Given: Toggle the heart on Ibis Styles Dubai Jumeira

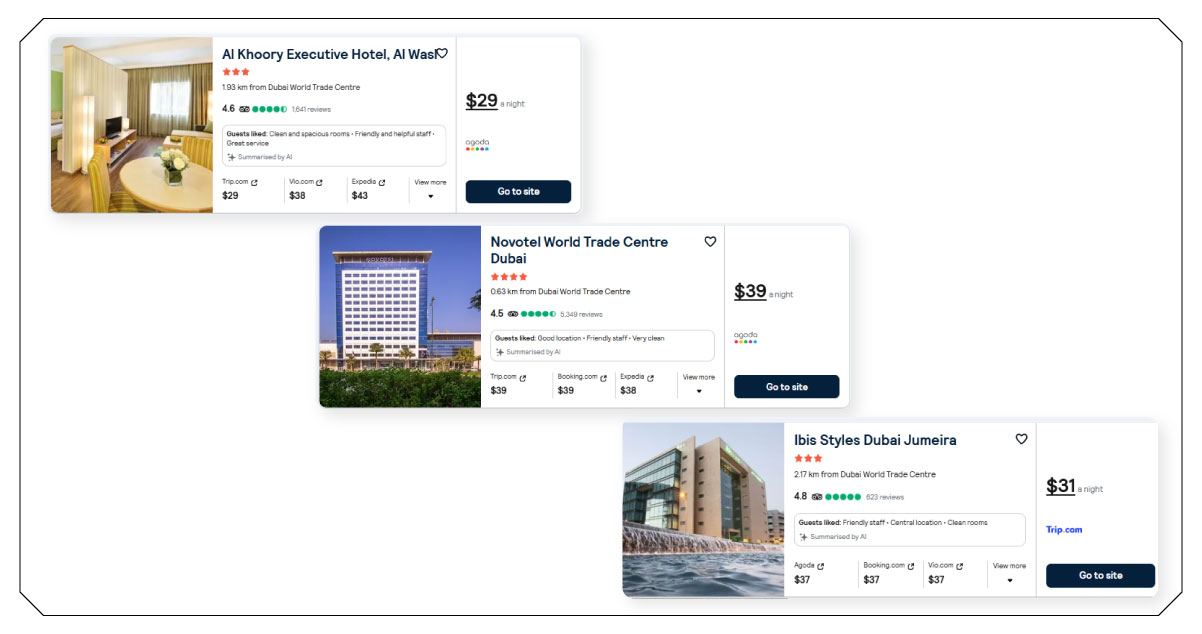Looking at the screenshot, I should [1022, 439].
